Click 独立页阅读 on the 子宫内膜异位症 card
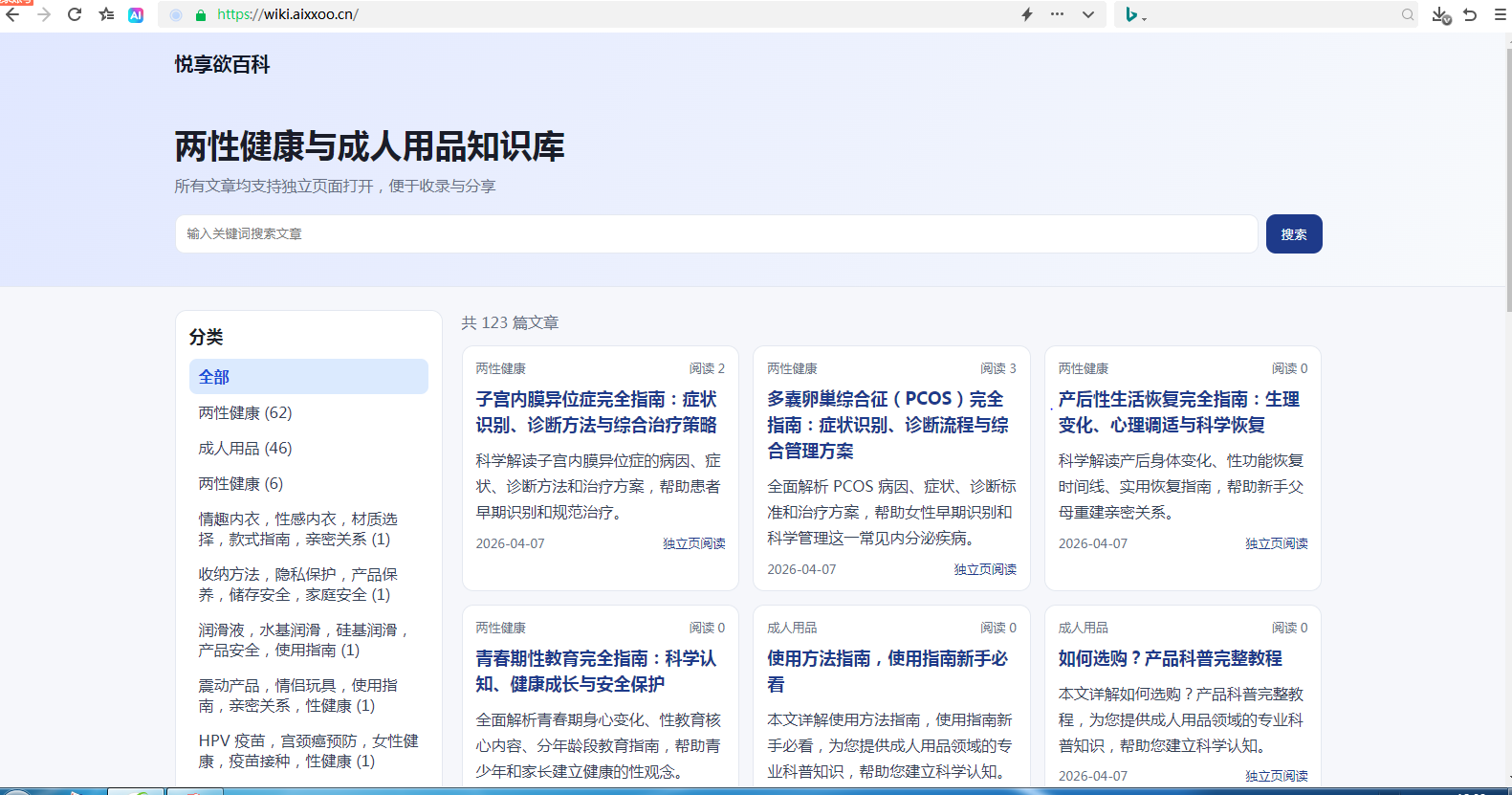The width and height of the screenshot is (1512, 795). pos(694,543)
